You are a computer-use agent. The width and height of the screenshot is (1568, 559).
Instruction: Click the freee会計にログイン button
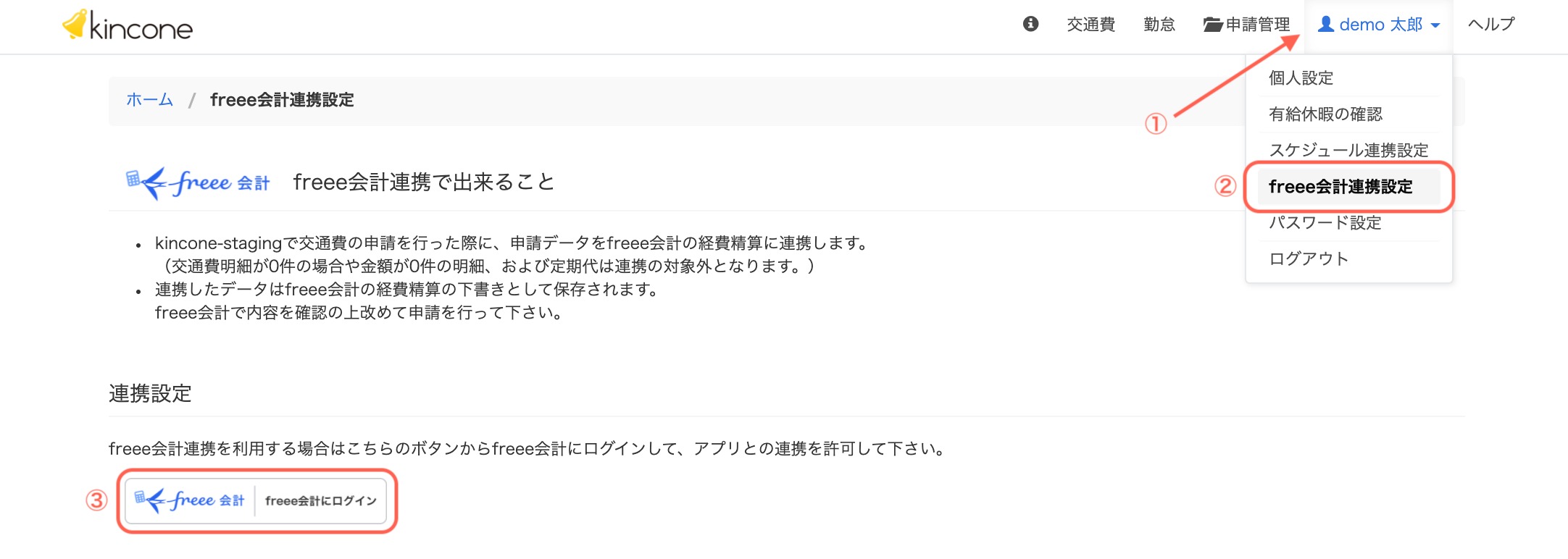(256, 500)
